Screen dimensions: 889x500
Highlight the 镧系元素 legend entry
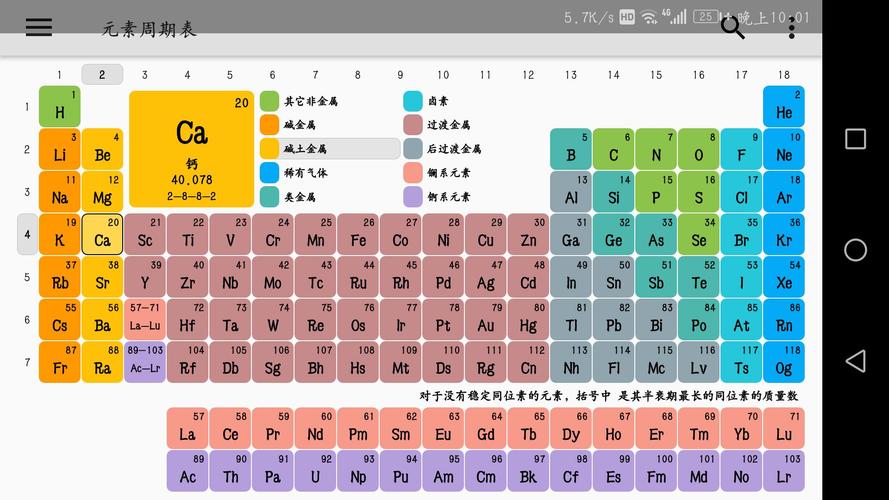(437, 172)
